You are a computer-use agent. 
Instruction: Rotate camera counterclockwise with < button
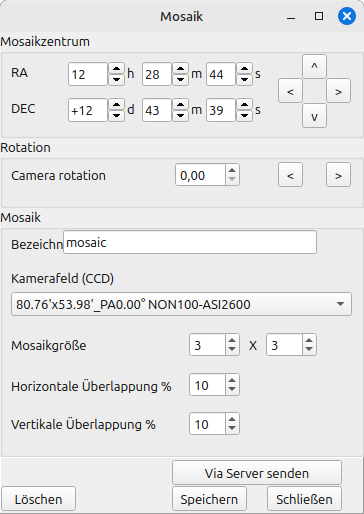[x=290, y=175]
